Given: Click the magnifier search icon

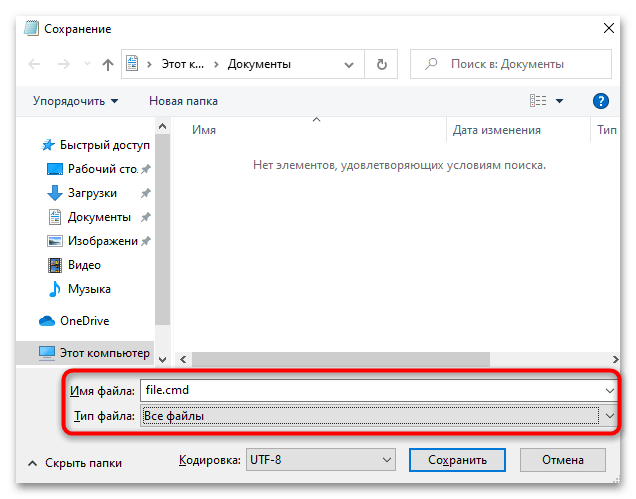Looking at the screenshot, I should [x=431, y=64].
